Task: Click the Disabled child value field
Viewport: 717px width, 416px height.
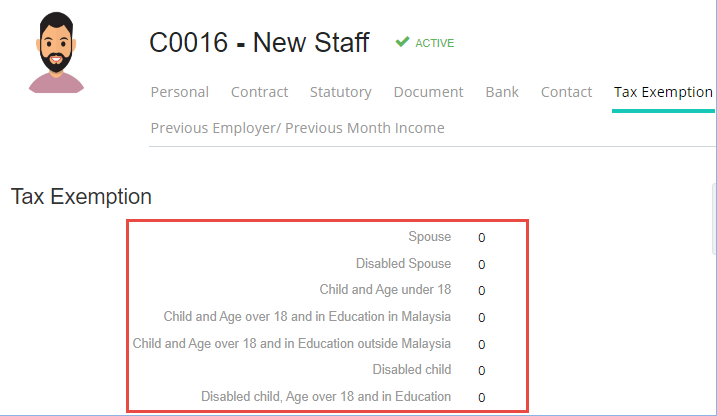Action: pos(482,371)
